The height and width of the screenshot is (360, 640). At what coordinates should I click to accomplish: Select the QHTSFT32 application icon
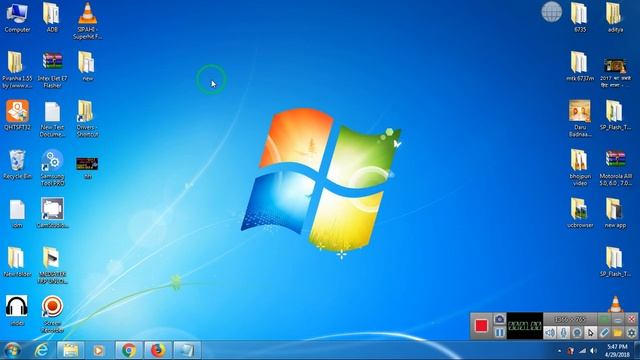point(17,115)
